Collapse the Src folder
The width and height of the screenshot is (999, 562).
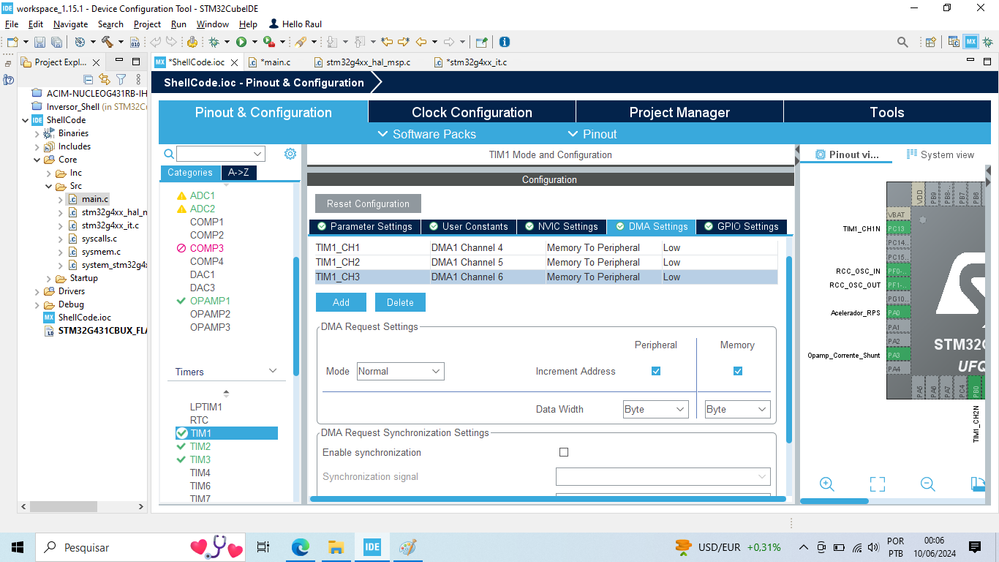49,186
